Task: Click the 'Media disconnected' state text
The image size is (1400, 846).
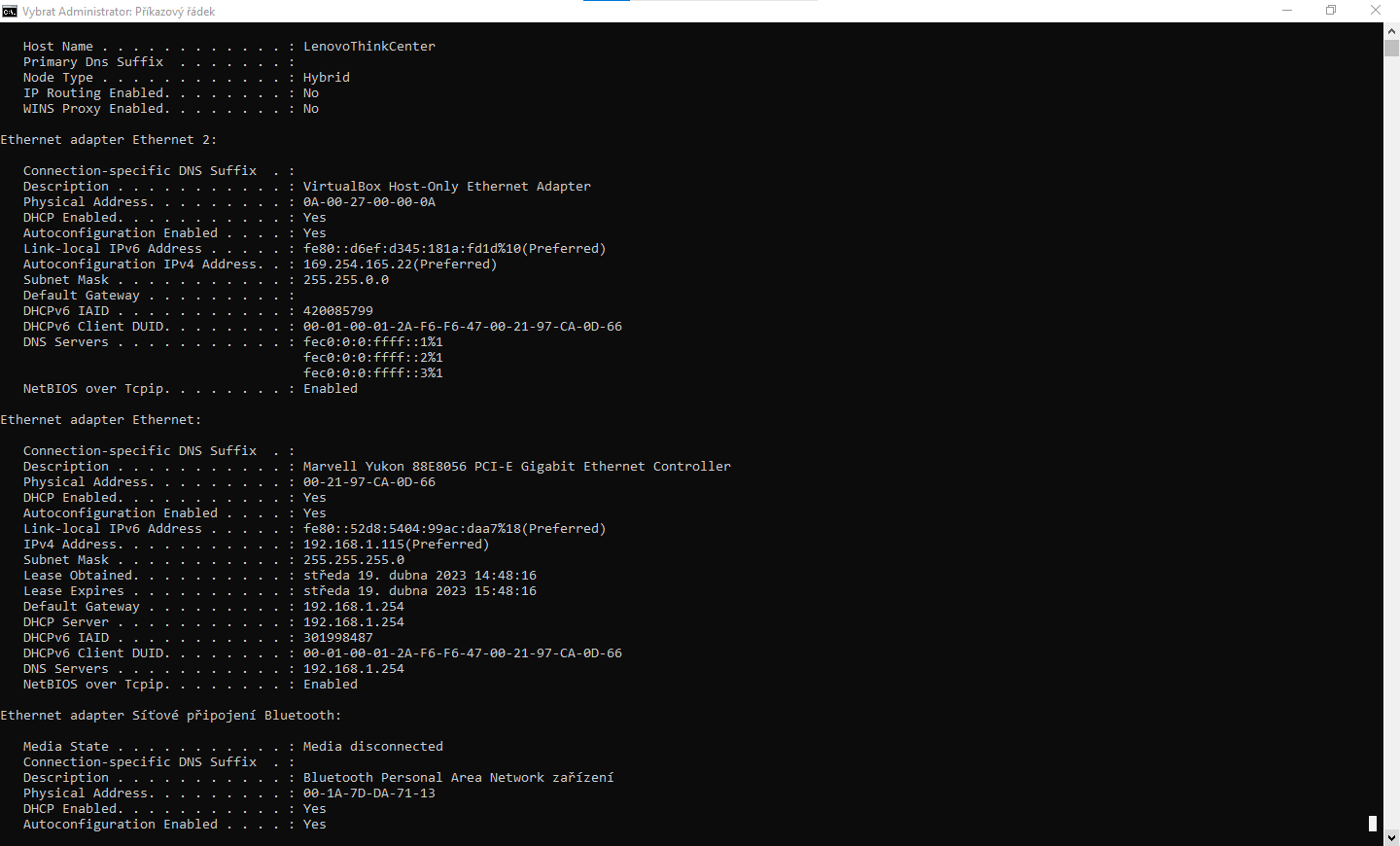Action: 372,747
